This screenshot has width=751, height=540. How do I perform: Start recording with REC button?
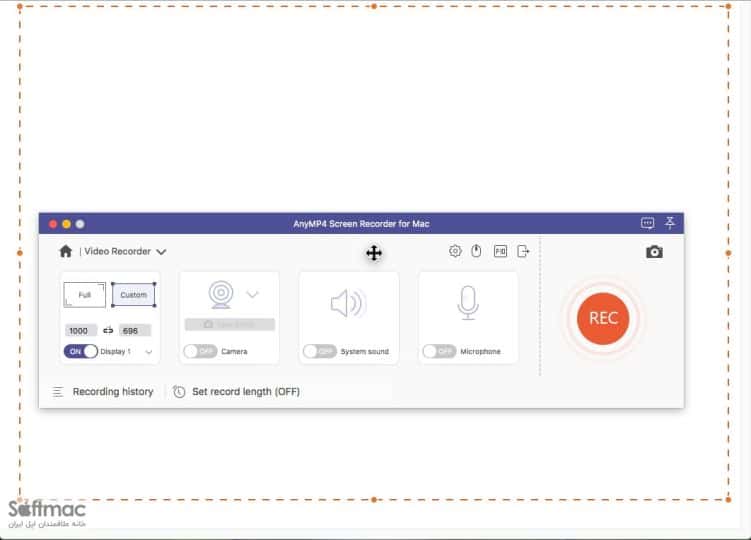pyautogui.click(x=603, y=319)
